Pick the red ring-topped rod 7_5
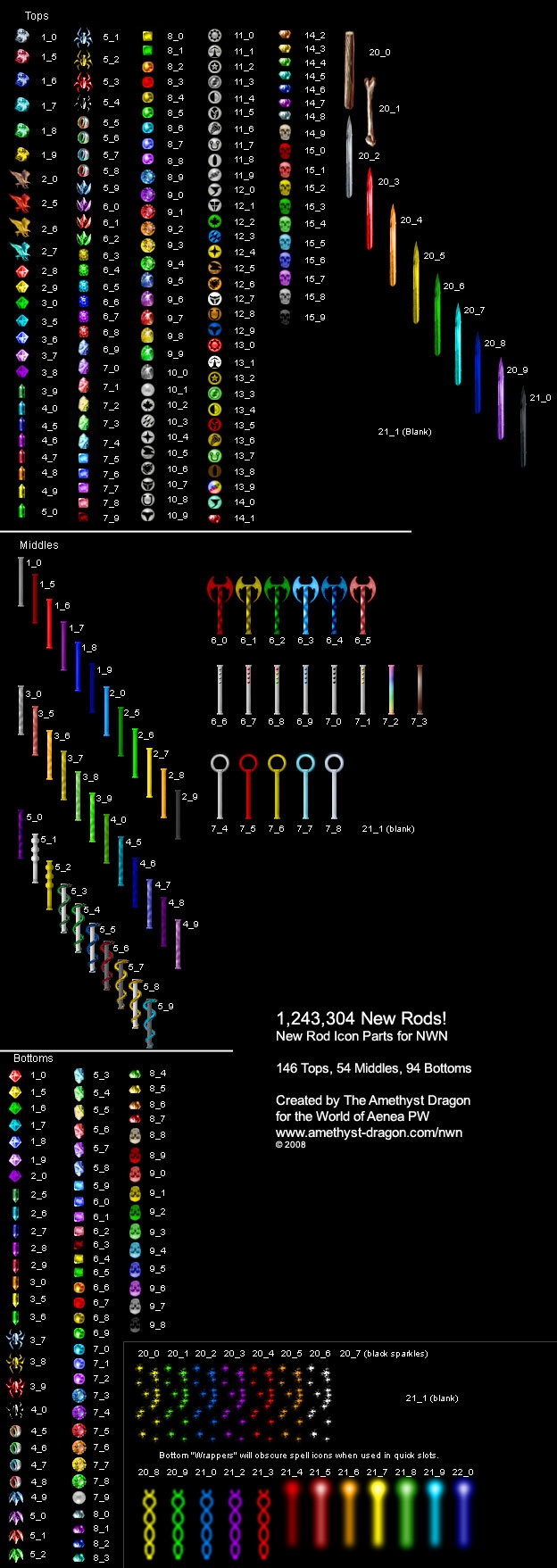The height and width of the screenshot is (1568, 557). click(248, 785)
